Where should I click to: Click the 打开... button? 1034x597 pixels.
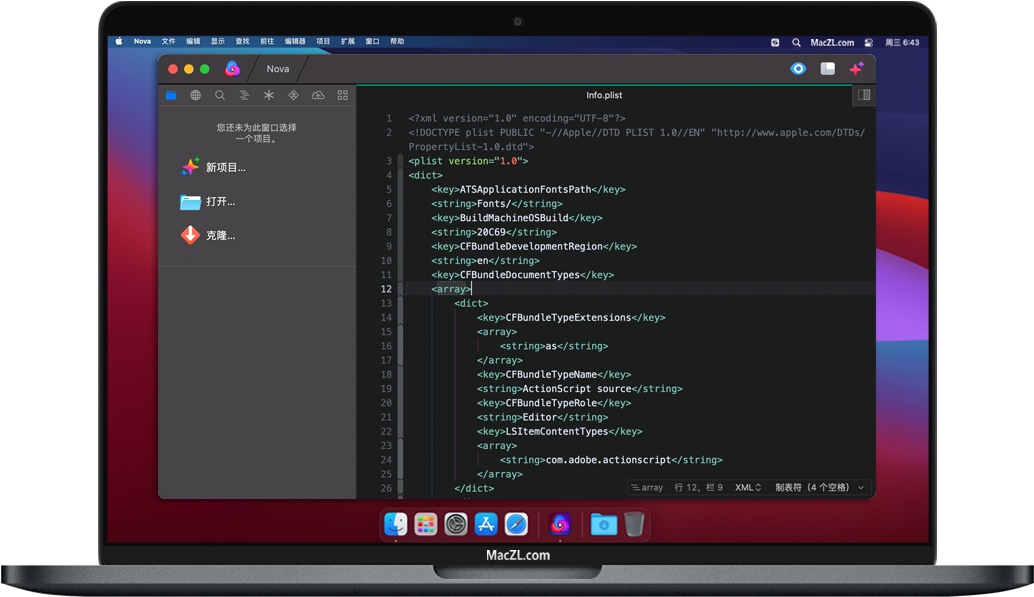click(x=208, y=202)
